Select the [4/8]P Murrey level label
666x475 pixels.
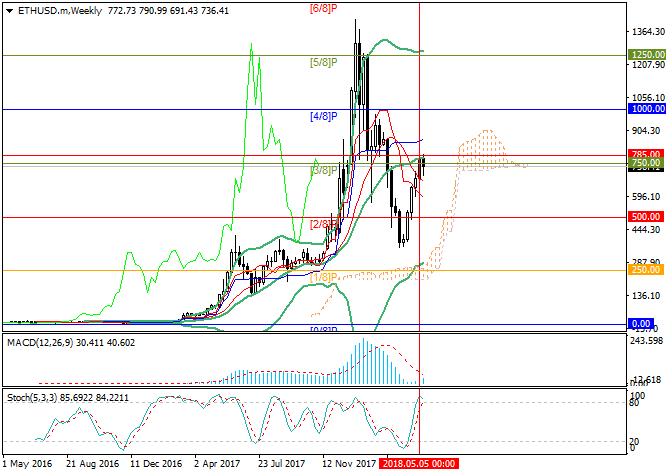324,116
